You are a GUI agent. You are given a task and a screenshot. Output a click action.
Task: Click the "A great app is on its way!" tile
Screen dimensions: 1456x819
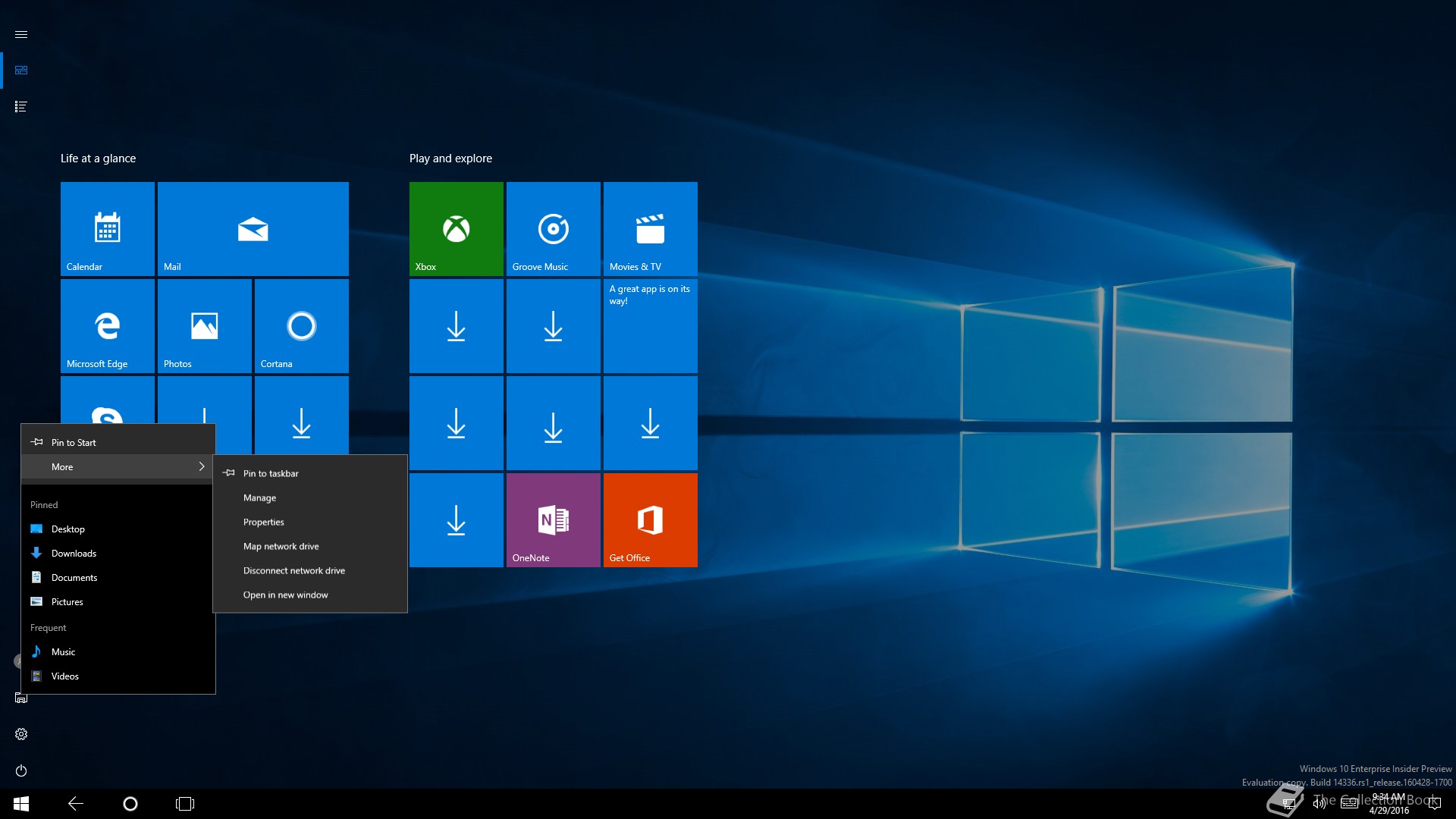pyautogui.click(x=651, y=326)
